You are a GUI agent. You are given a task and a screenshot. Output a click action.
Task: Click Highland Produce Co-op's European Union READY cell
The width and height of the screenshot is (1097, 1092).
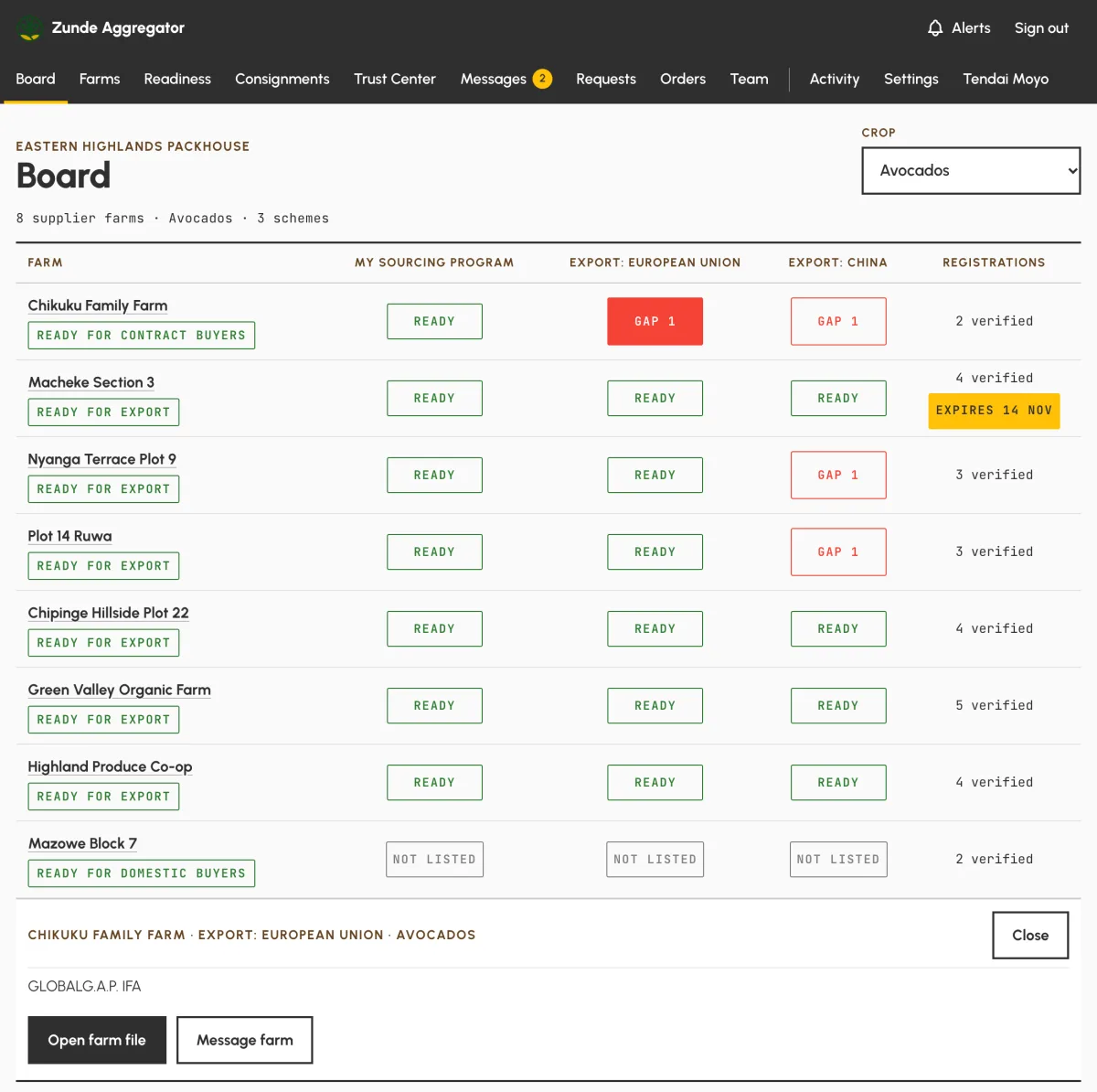coord(655,782)
